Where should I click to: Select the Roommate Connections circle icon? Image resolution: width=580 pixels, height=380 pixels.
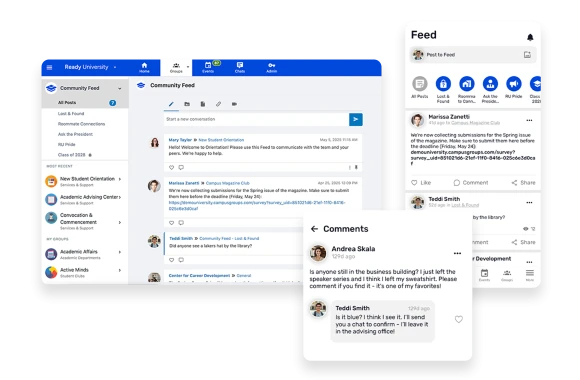point(467,84)
